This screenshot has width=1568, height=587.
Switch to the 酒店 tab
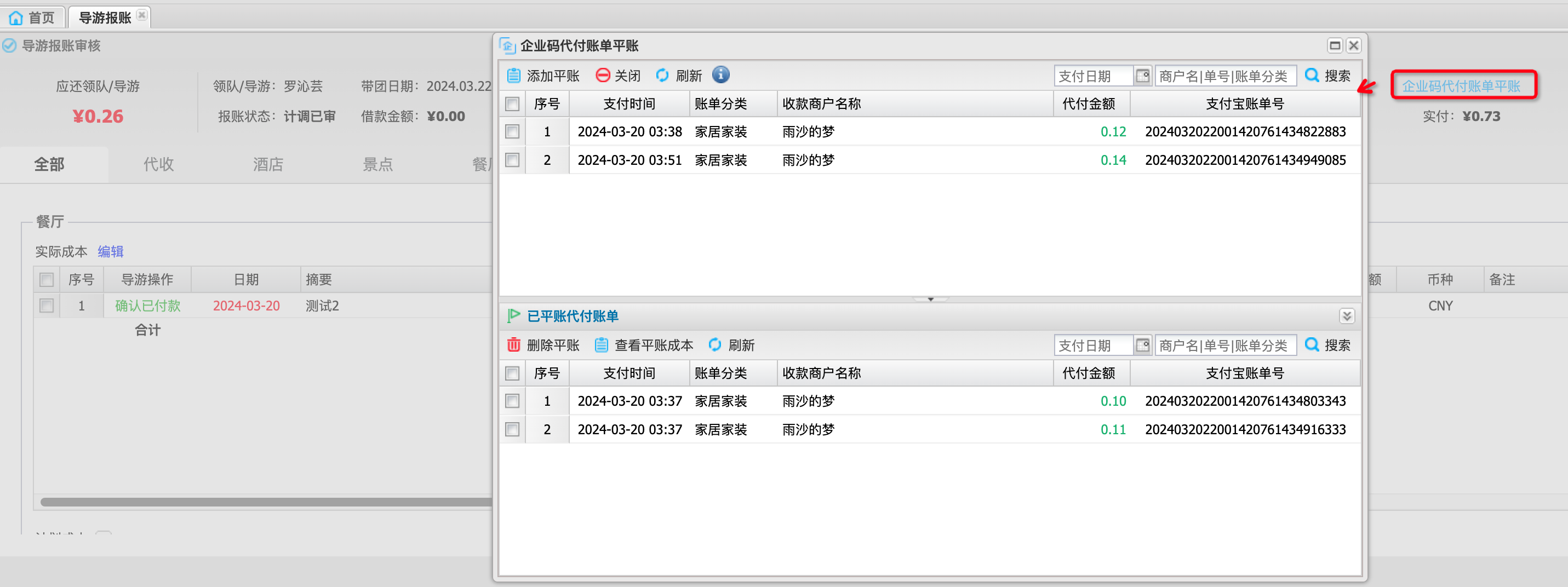(268, 164)
